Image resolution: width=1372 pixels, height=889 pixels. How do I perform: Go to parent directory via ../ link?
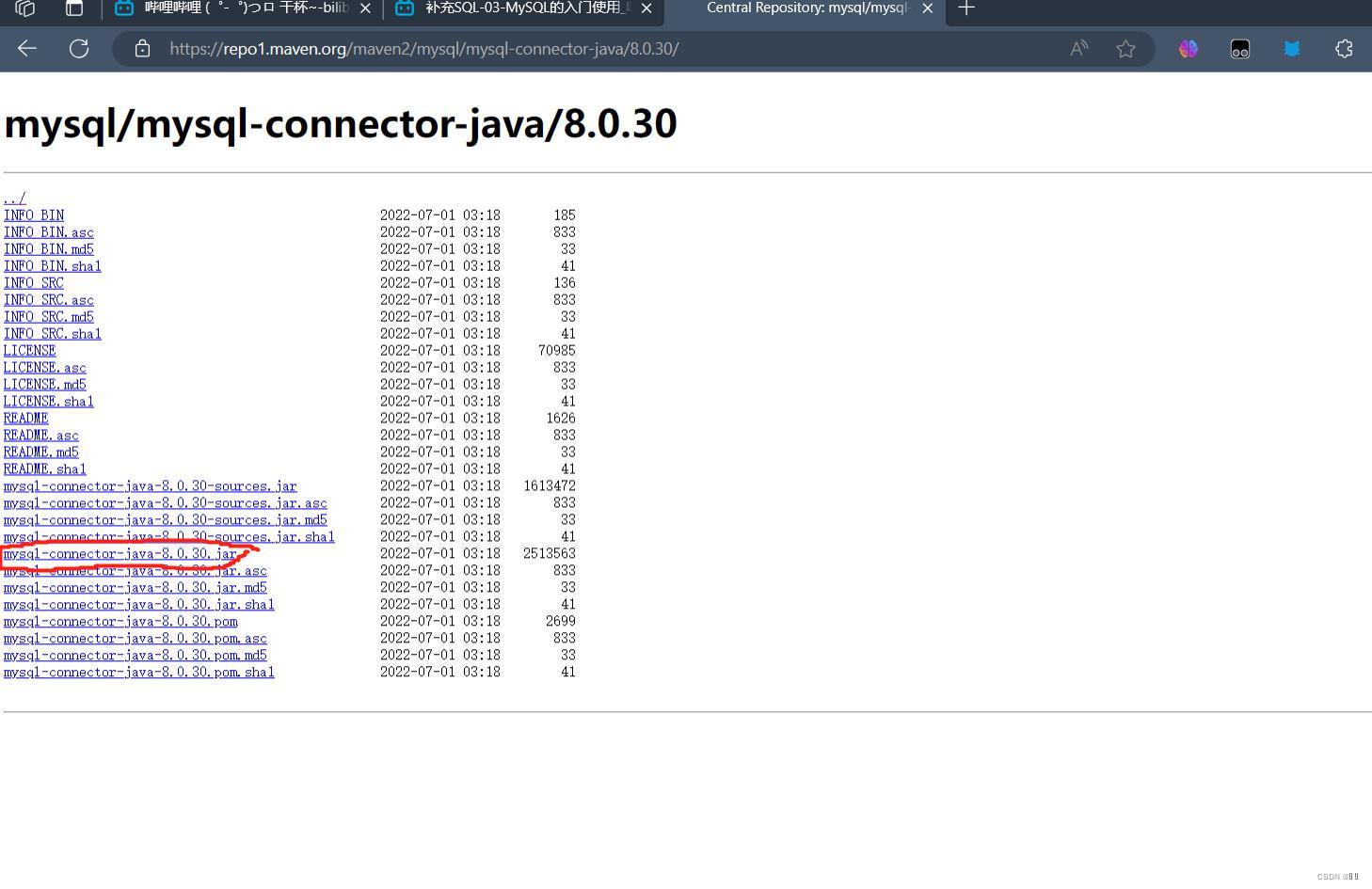[13, 198]
